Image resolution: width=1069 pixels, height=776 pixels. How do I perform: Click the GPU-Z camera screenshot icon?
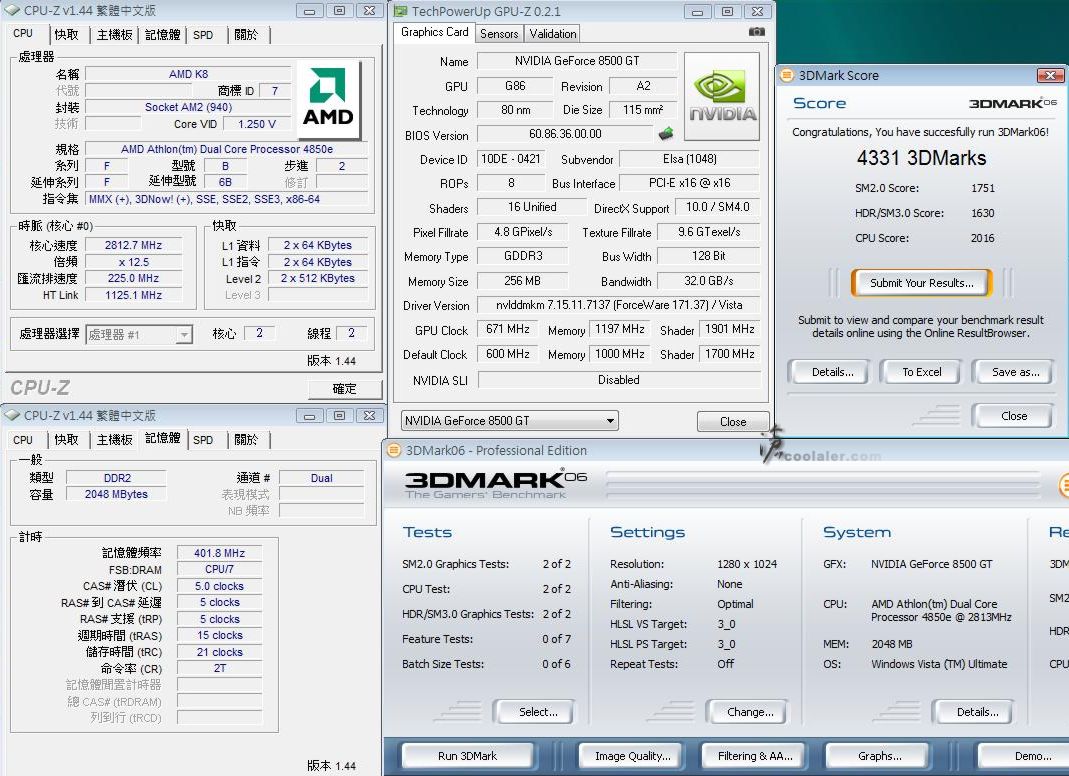coord(757,32)
